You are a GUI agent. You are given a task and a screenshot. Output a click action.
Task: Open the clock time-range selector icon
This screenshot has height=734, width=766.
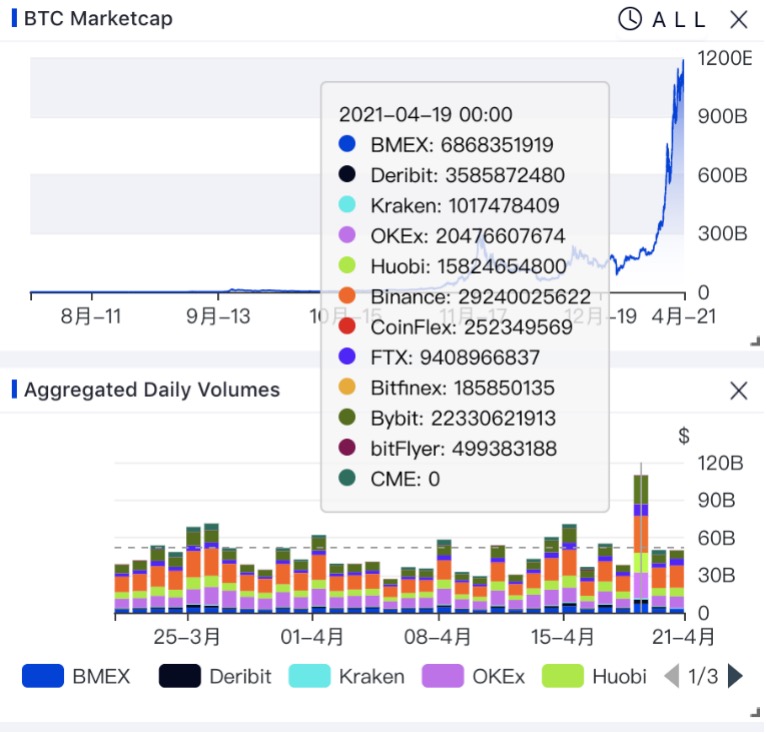[x=630, y=20]
